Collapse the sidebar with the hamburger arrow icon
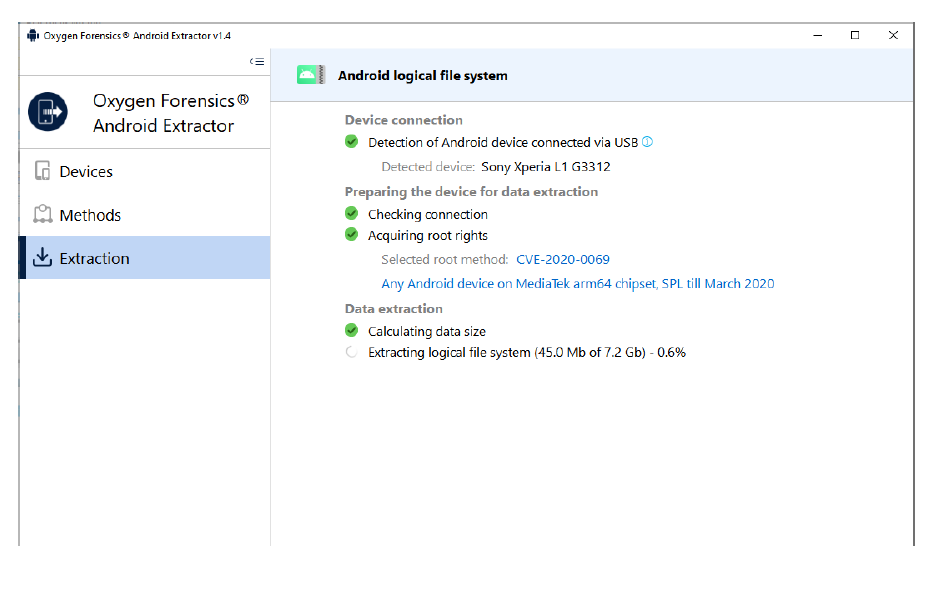 tap(257, 61)
